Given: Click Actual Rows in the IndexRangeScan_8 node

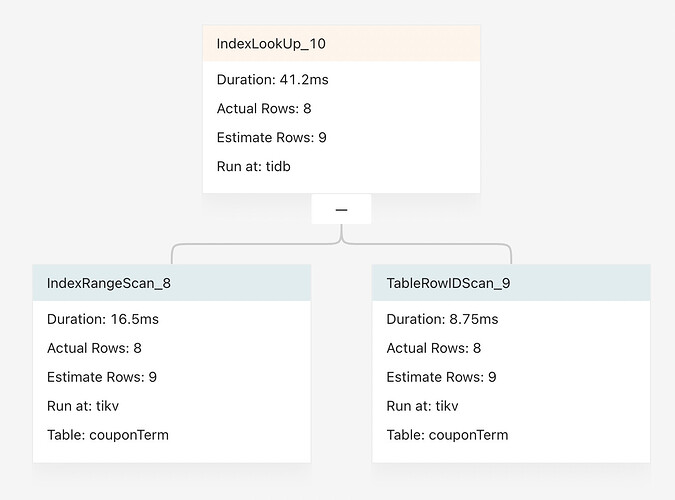Looking at the screenshot, I should point(94,348).
